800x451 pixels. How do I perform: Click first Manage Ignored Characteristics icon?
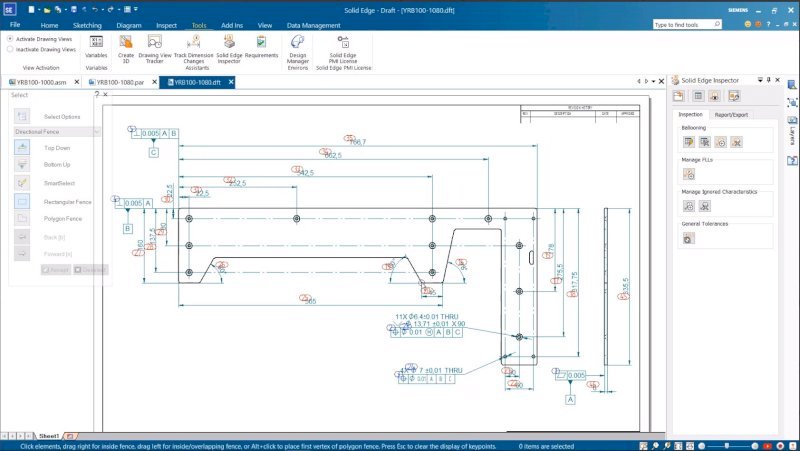pyautogui.click(x=689, y=205)
